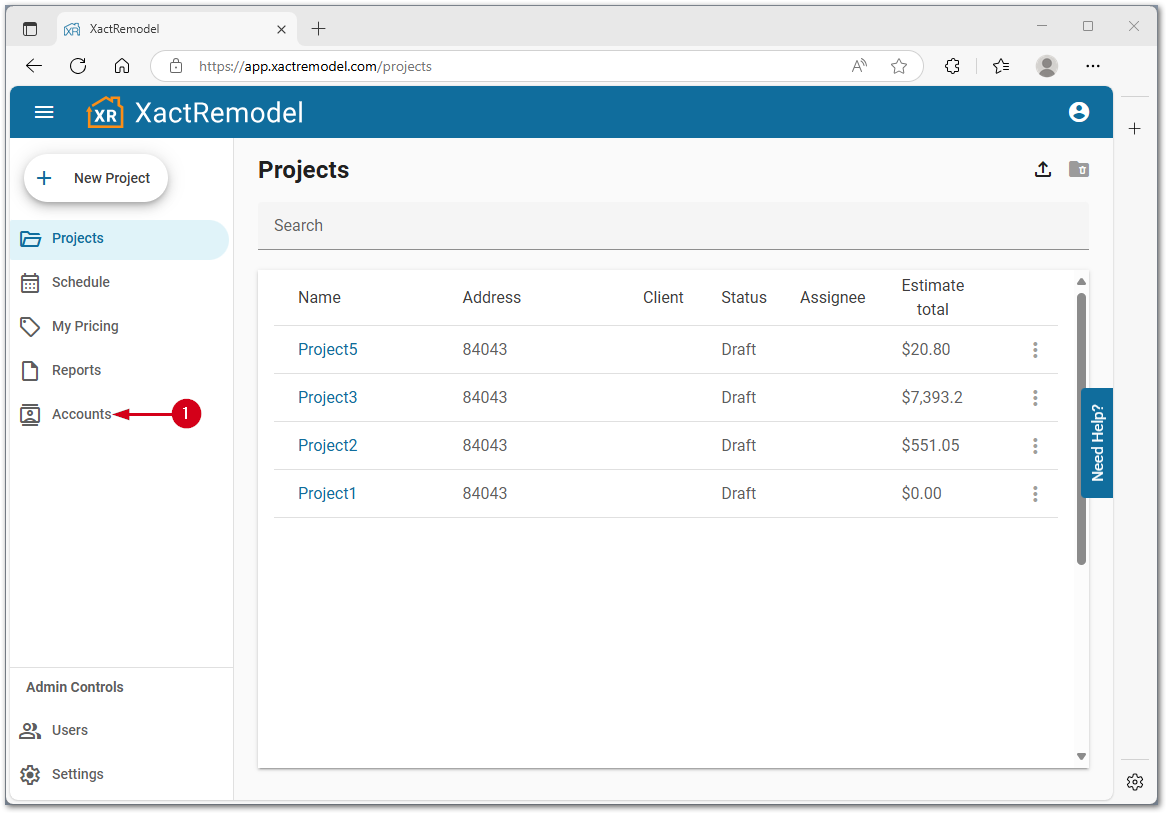Viewport: 1167px width, 814px height.
Task: Open the Schedule section
Action: pyautogui.click(x=80, y=283)
